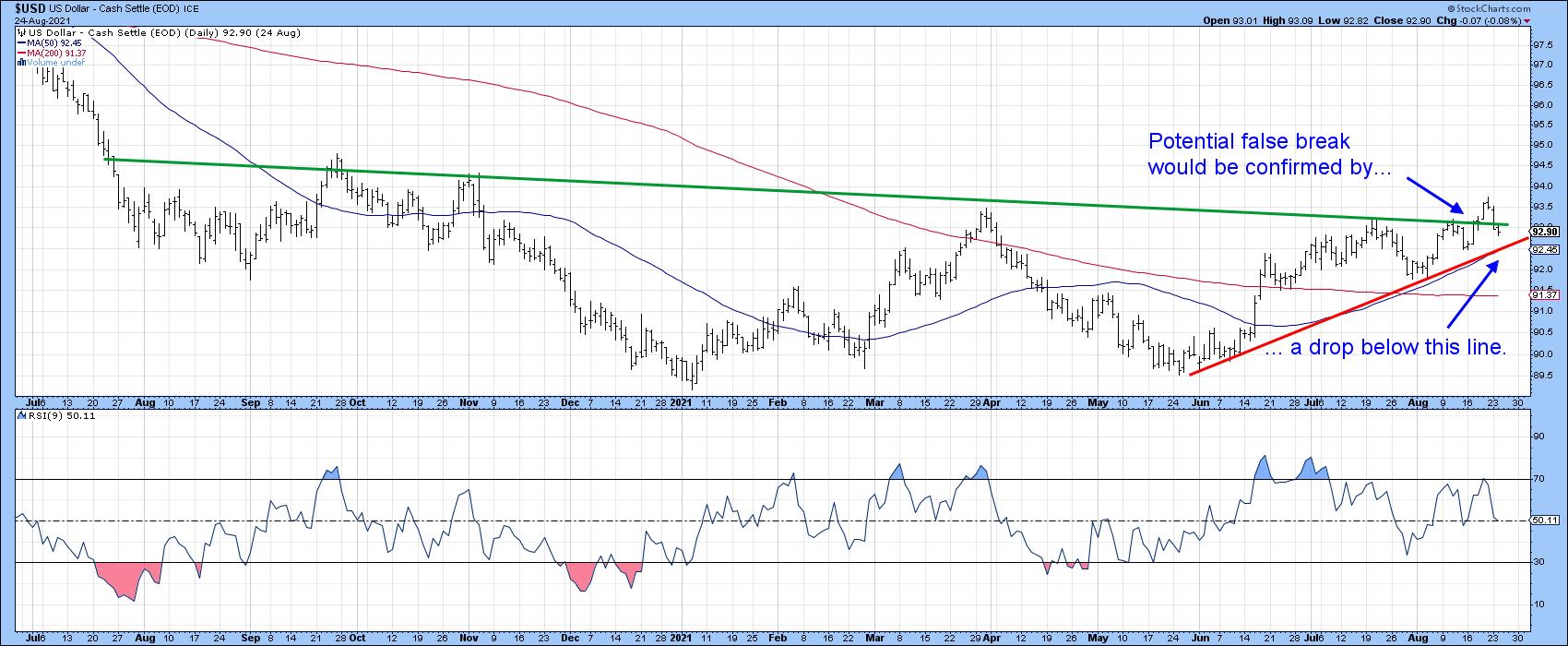Click the red MA(200) legend line marker

(x=20, y=53)
